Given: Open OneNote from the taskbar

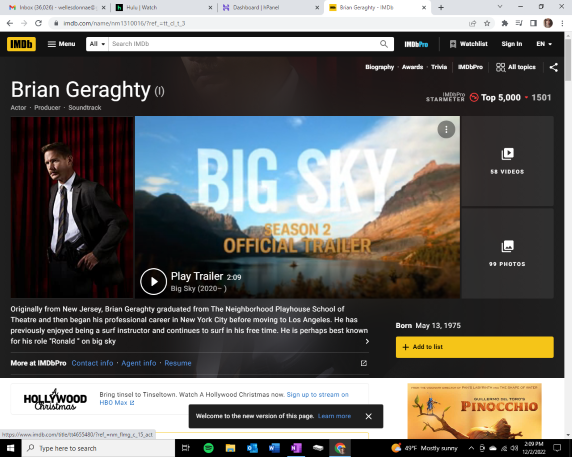Looking at the screenshot, I should (x=296, y=448).
